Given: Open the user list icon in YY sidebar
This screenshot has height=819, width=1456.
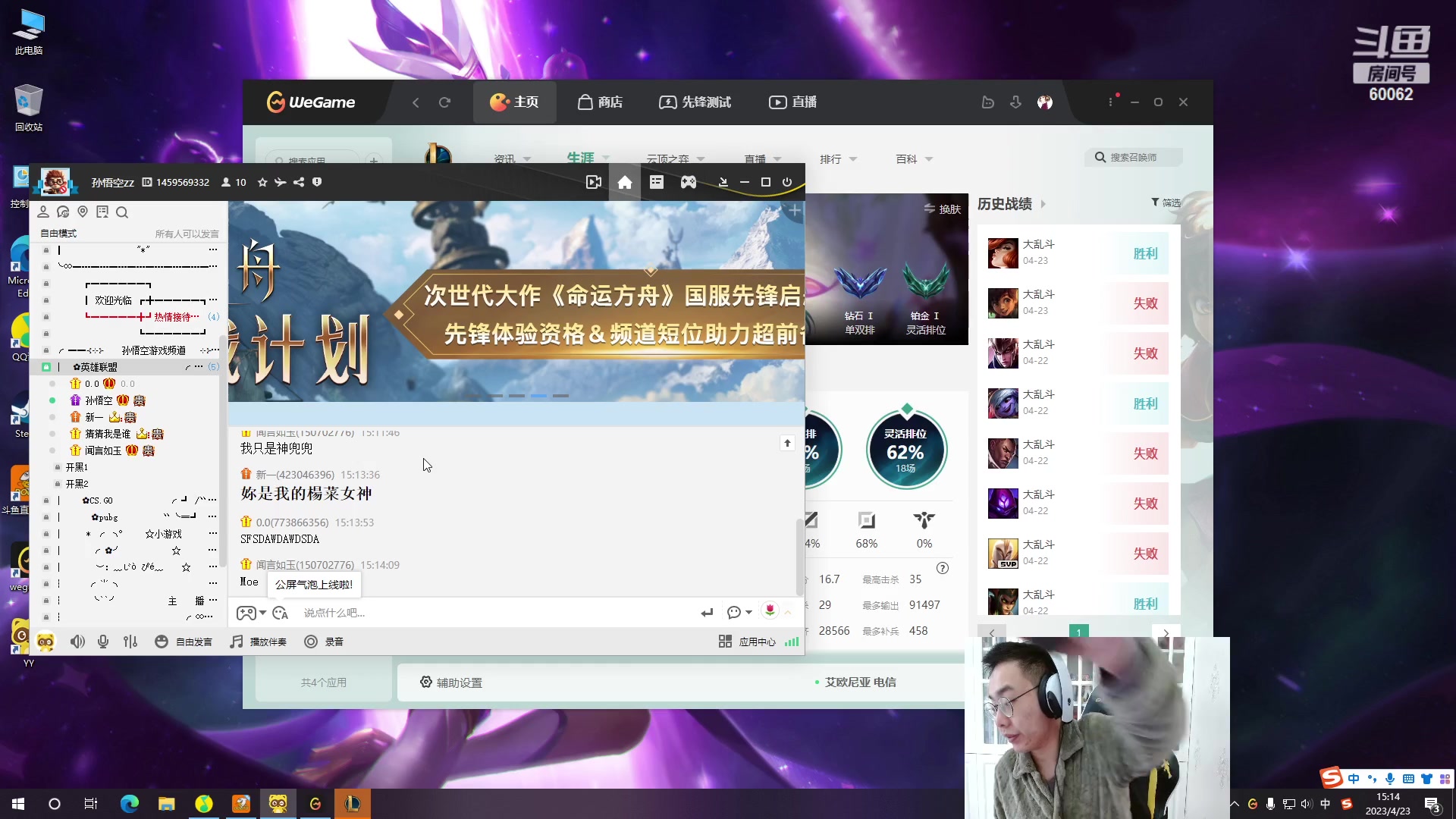Looking at the screenshot, I should click(x=43, y=212).
